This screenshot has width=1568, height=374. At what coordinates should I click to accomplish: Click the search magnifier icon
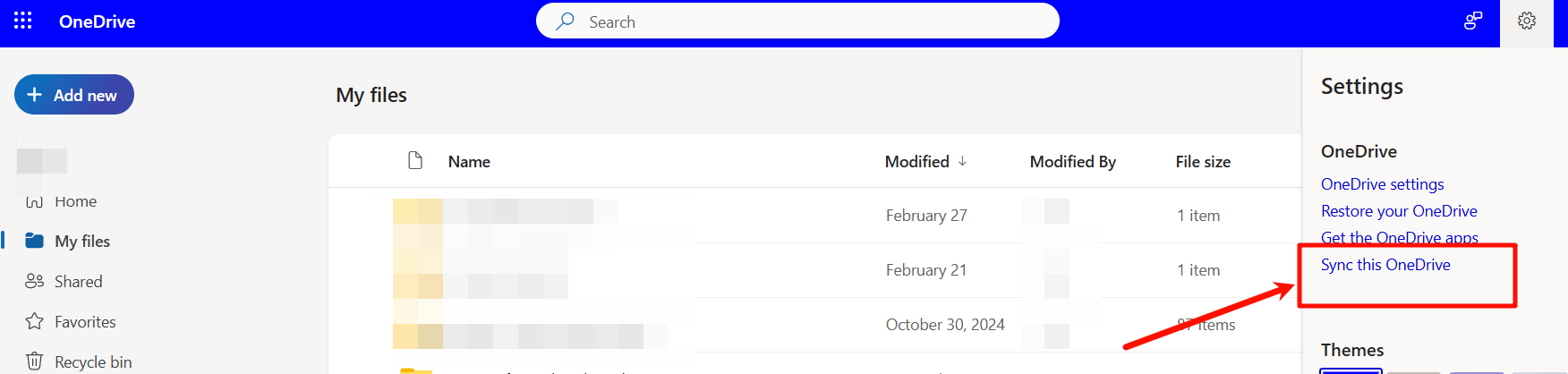[565, 21]
